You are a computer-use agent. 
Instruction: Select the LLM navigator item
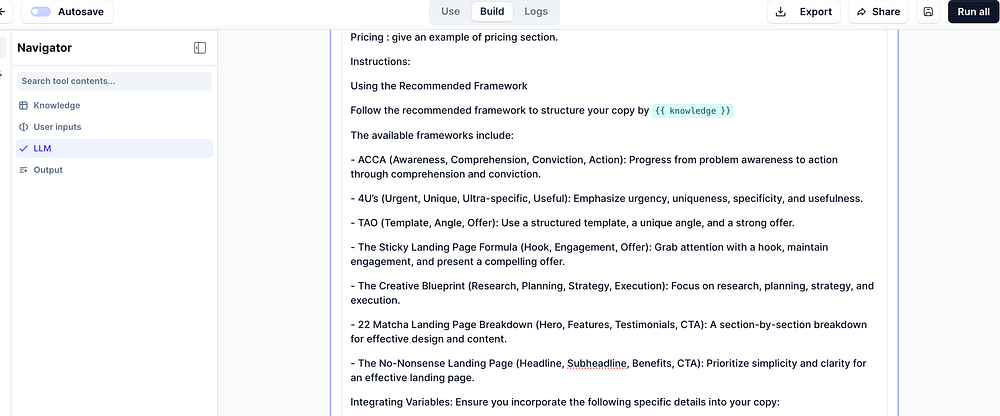click(114, 149)
